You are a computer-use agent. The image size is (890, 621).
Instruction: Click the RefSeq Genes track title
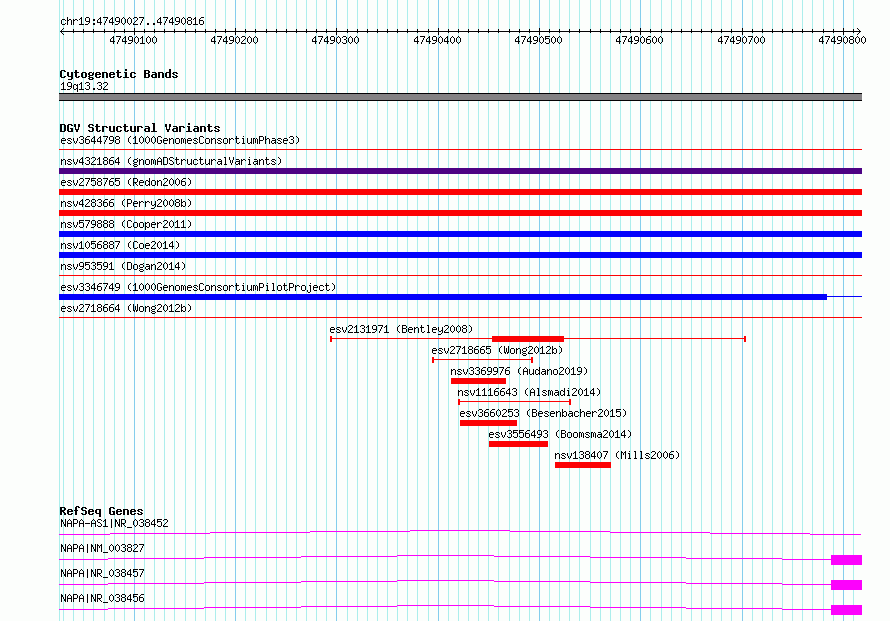pos(101,511)
